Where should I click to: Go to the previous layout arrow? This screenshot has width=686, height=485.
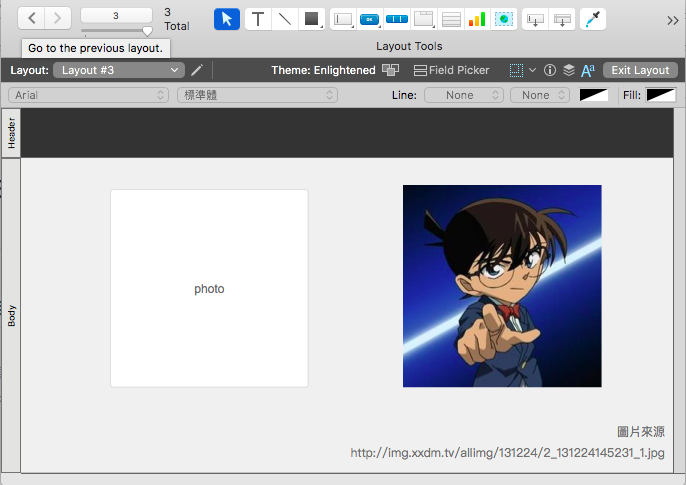coord(32,18)
